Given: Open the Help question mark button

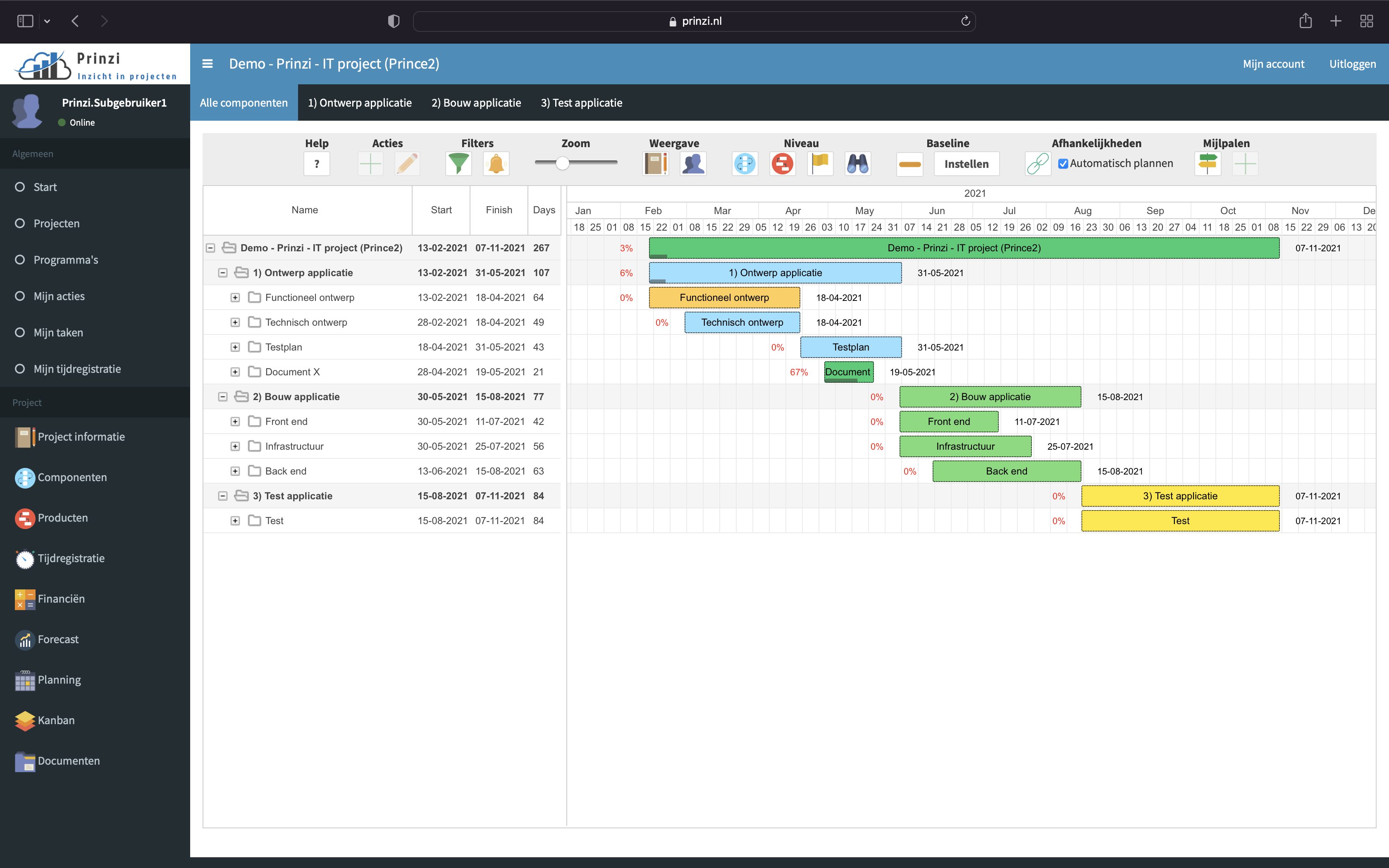Looking at the screenshot, I should tap(316, 164).
